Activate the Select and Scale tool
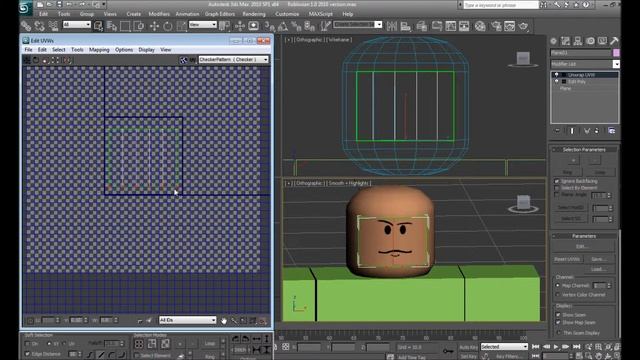 pyautogui.click(x=181, y=26)
